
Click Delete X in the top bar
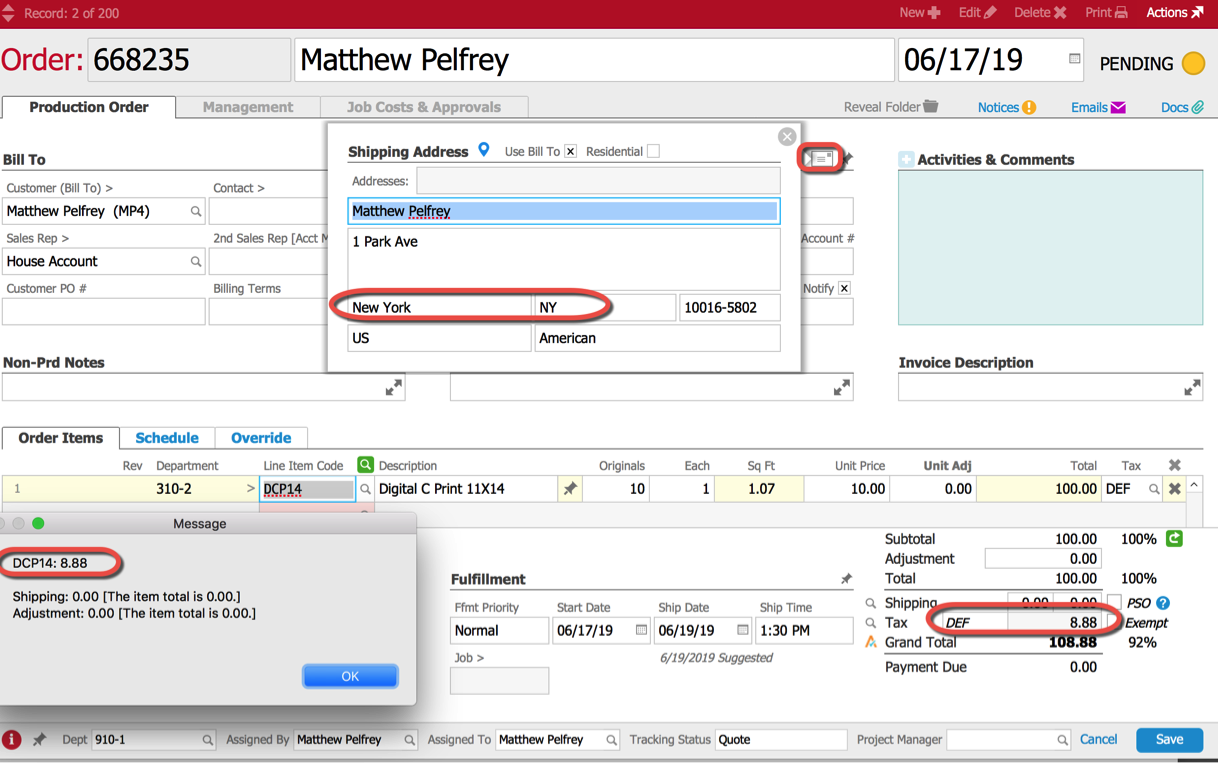pos(1040,13)
